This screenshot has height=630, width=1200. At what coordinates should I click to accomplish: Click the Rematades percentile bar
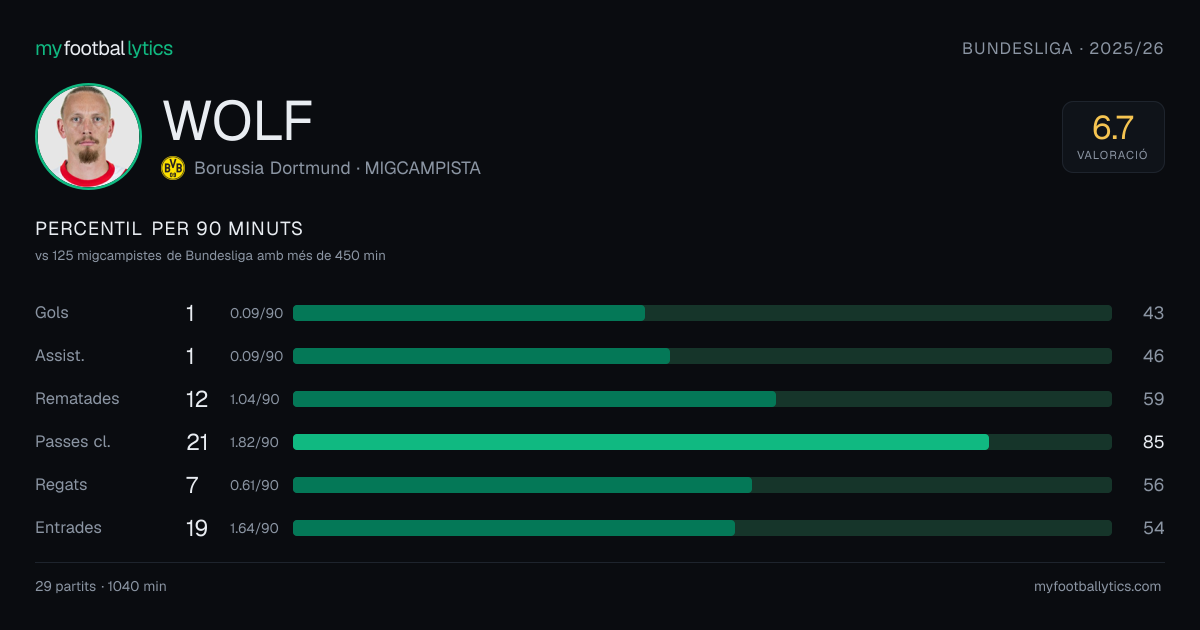click(x=702, y=399)
